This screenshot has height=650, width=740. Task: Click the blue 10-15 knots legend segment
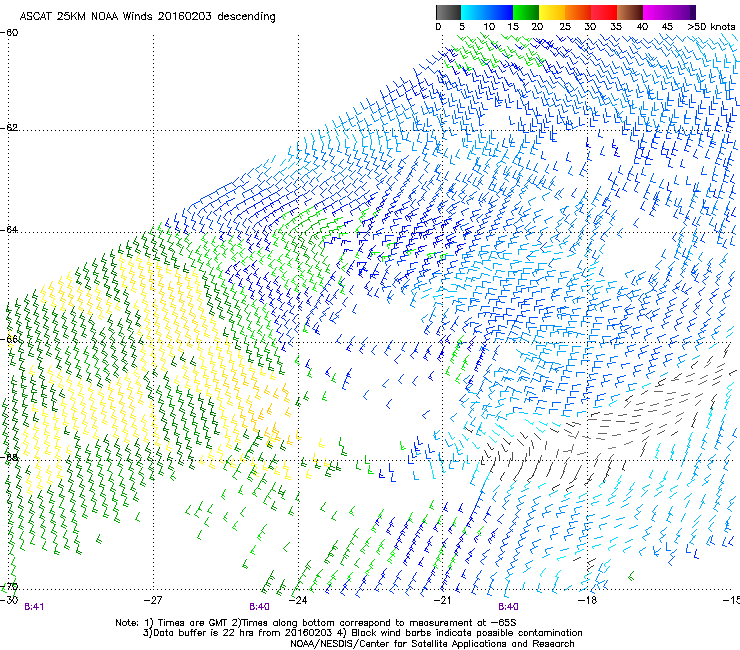click(x=500, y=12)
